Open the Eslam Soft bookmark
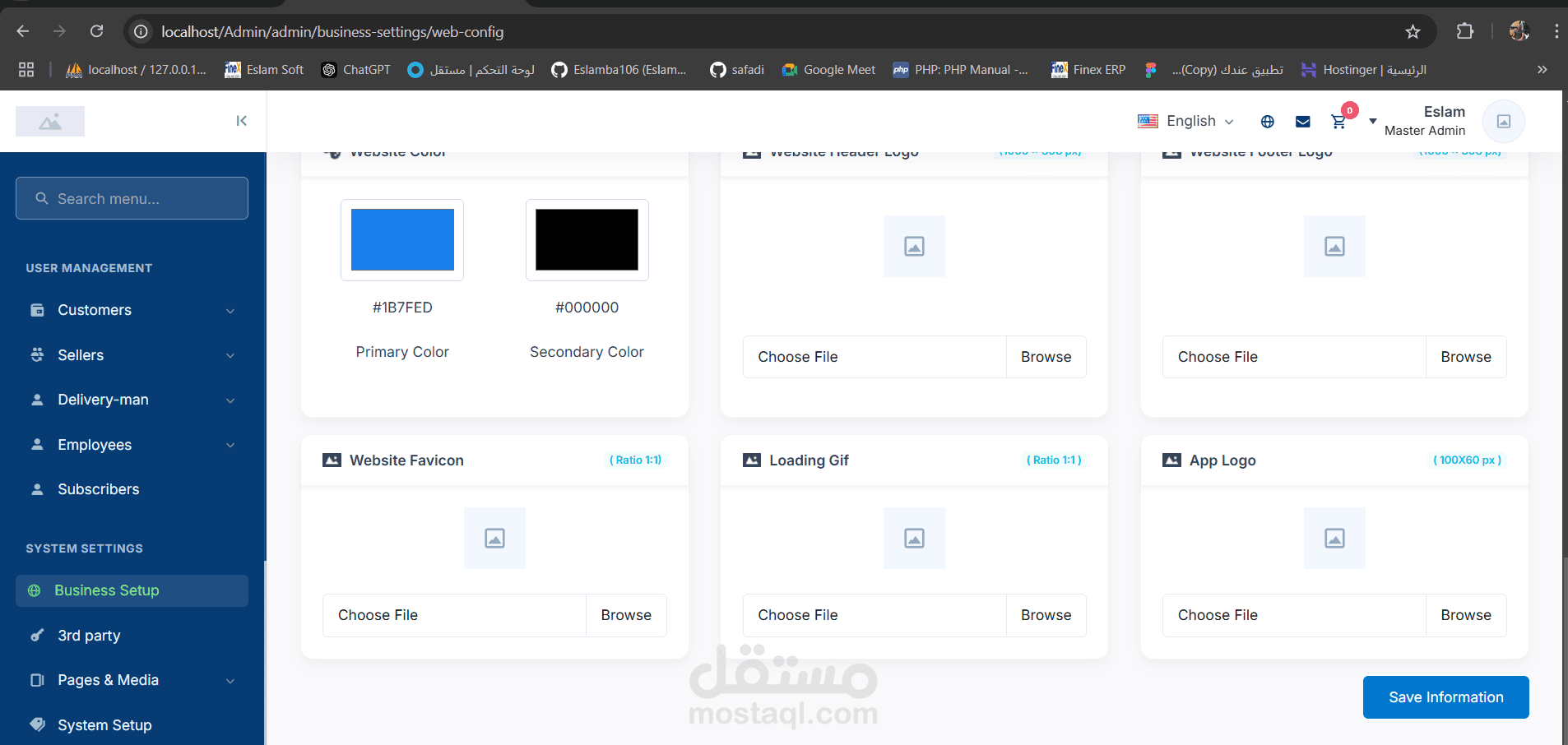Viewport: 1568px width, 745px height. click(264, 70)
